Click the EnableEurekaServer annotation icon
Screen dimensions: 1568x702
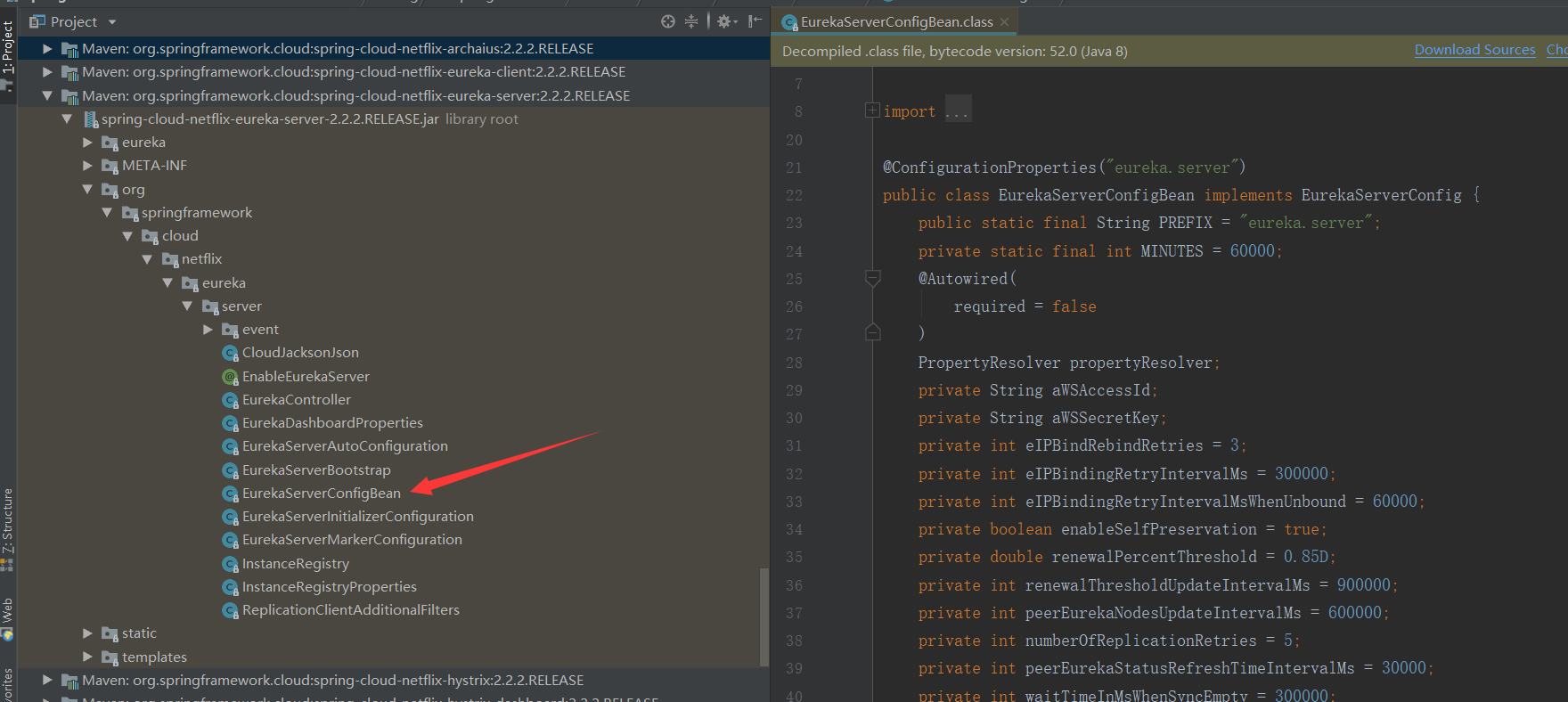pyautogui.click(x=230, y=377)
